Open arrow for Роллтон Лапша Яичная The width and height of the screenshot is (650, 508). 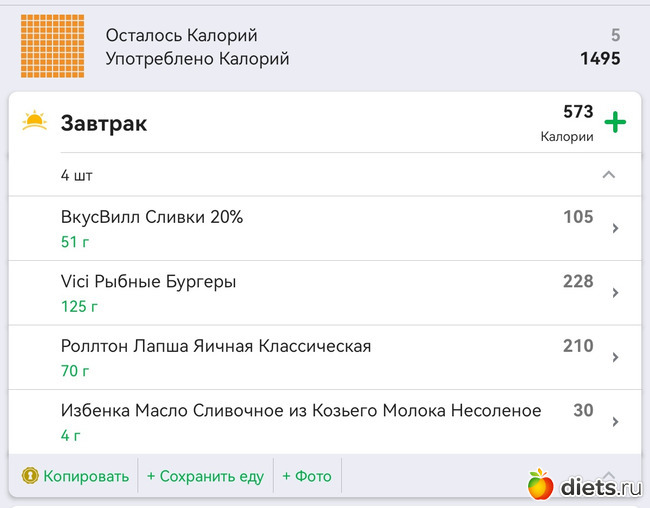pyautogui.click(x=615, y=357)
